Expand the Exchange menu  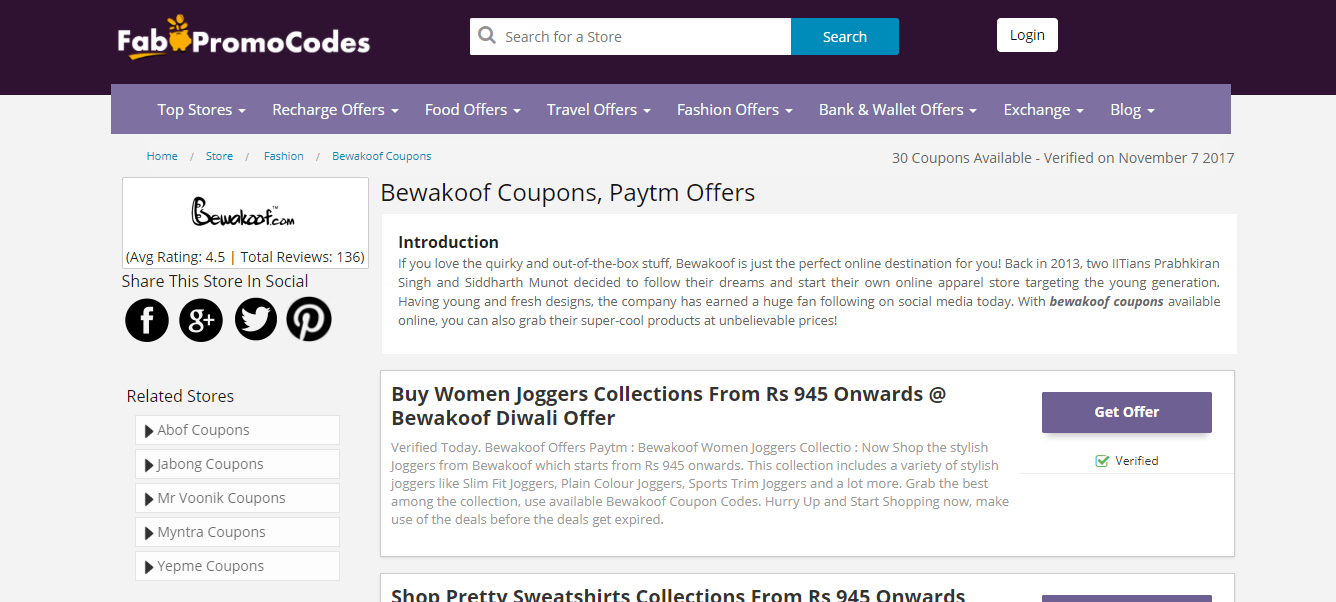point(1043,110)
